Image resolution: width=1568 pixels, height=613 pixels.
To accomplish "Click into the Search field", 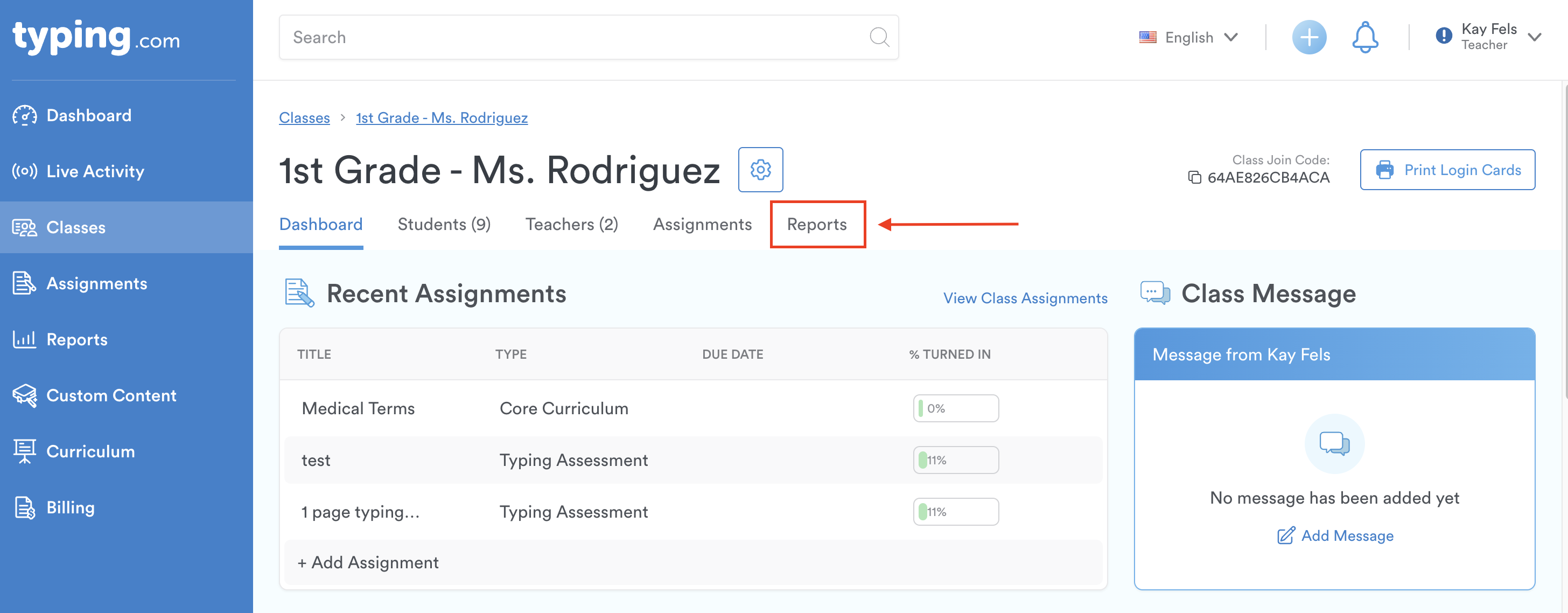I will pyautogui.click(x=572, y=38).
